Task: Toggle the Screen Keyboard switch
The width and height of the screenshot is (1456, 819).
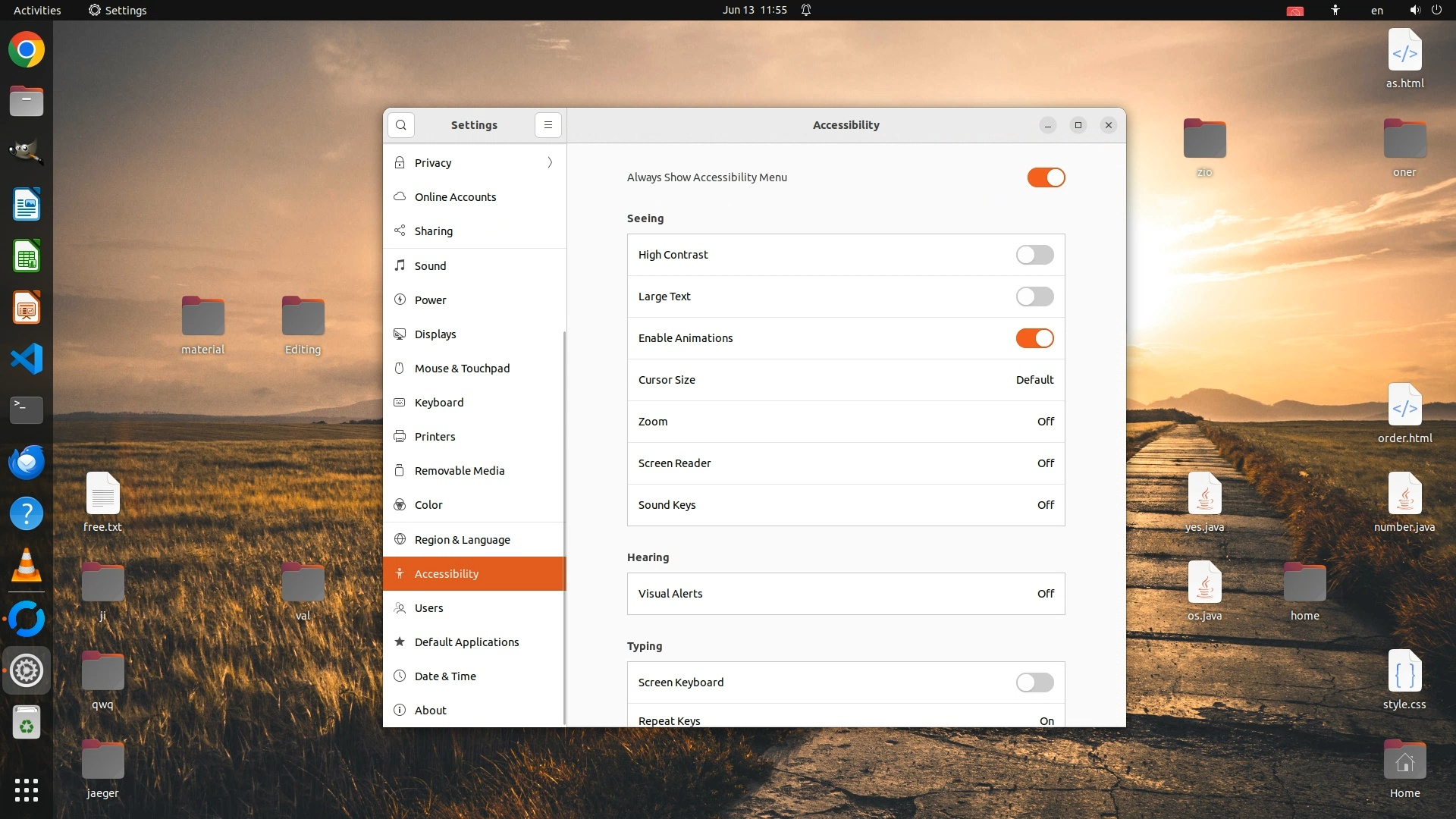Action: (x=1034, y=682)
